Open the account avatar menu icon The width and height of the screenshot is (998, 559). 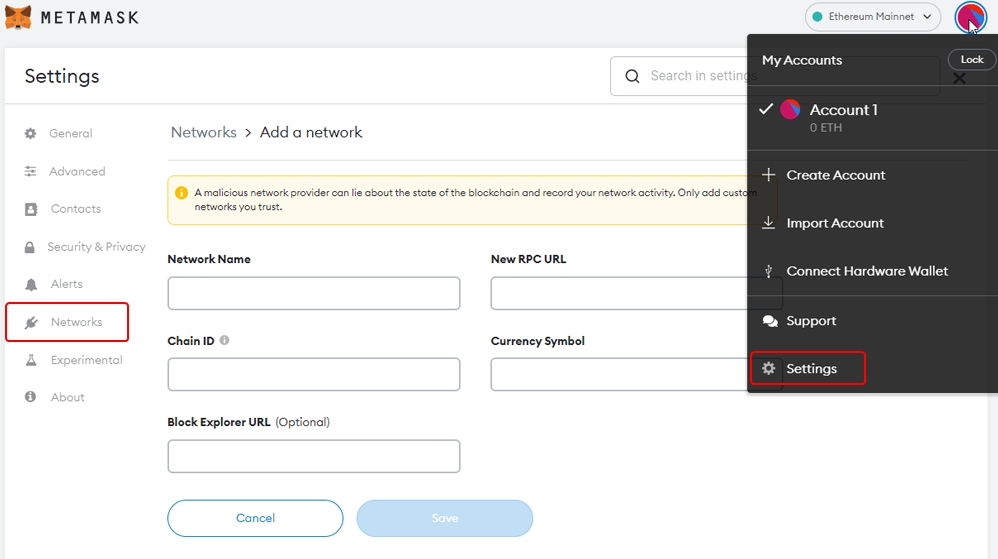(x=970, y=17)
